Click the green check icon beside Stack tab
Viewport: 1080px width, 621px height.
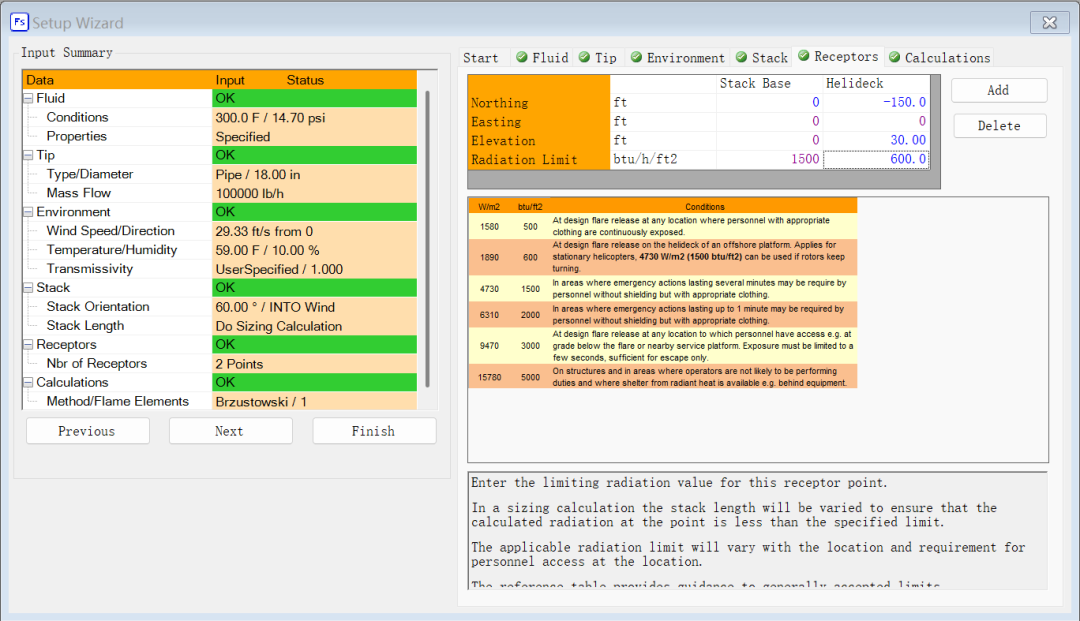click(741, 57)
